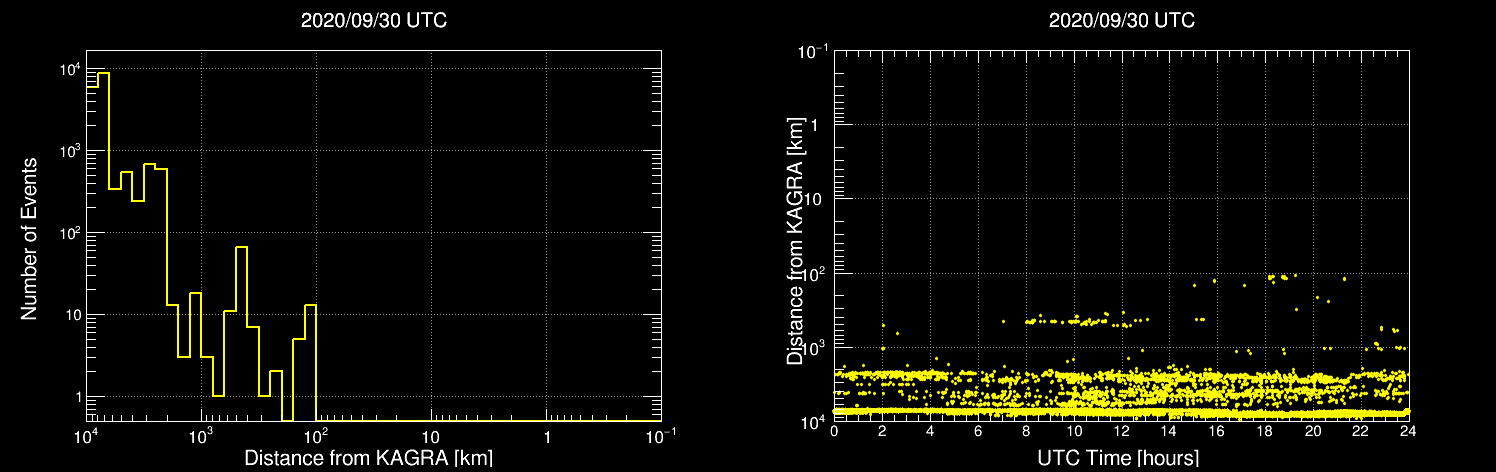Click the '22' tick on UTC time axis

click(x=1361, y=433)
